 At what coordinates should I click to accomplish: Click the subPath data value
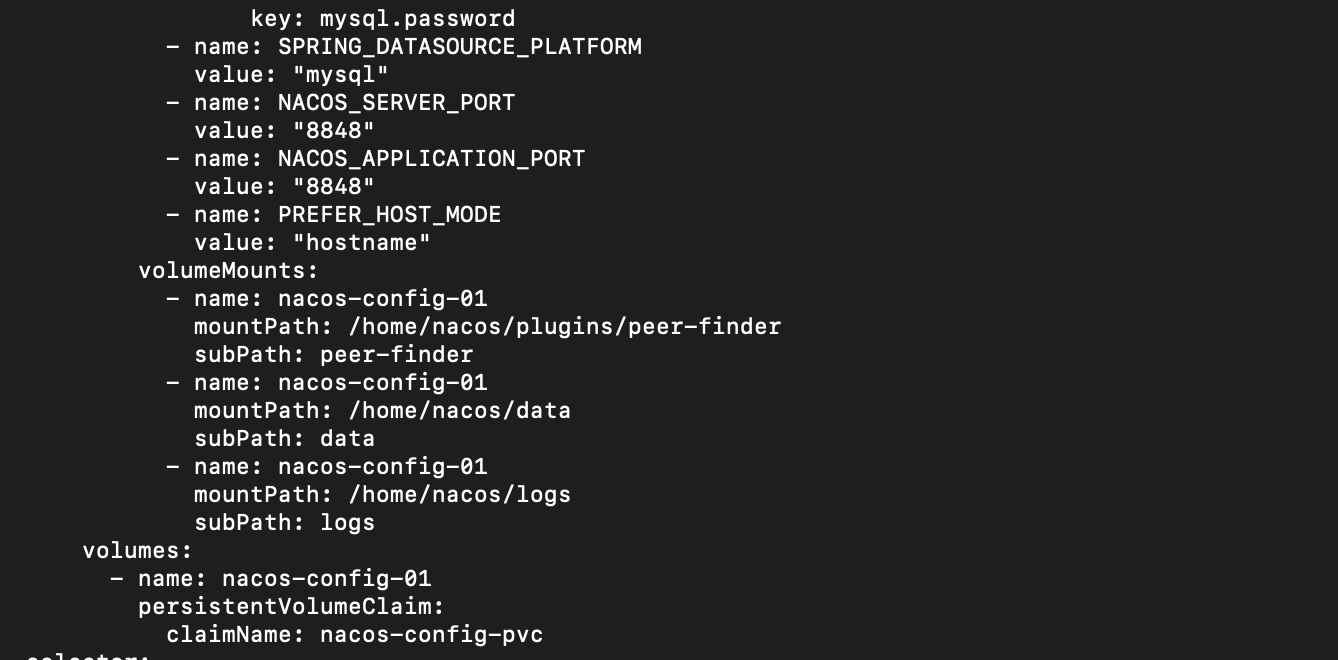[x=347, y=439]
